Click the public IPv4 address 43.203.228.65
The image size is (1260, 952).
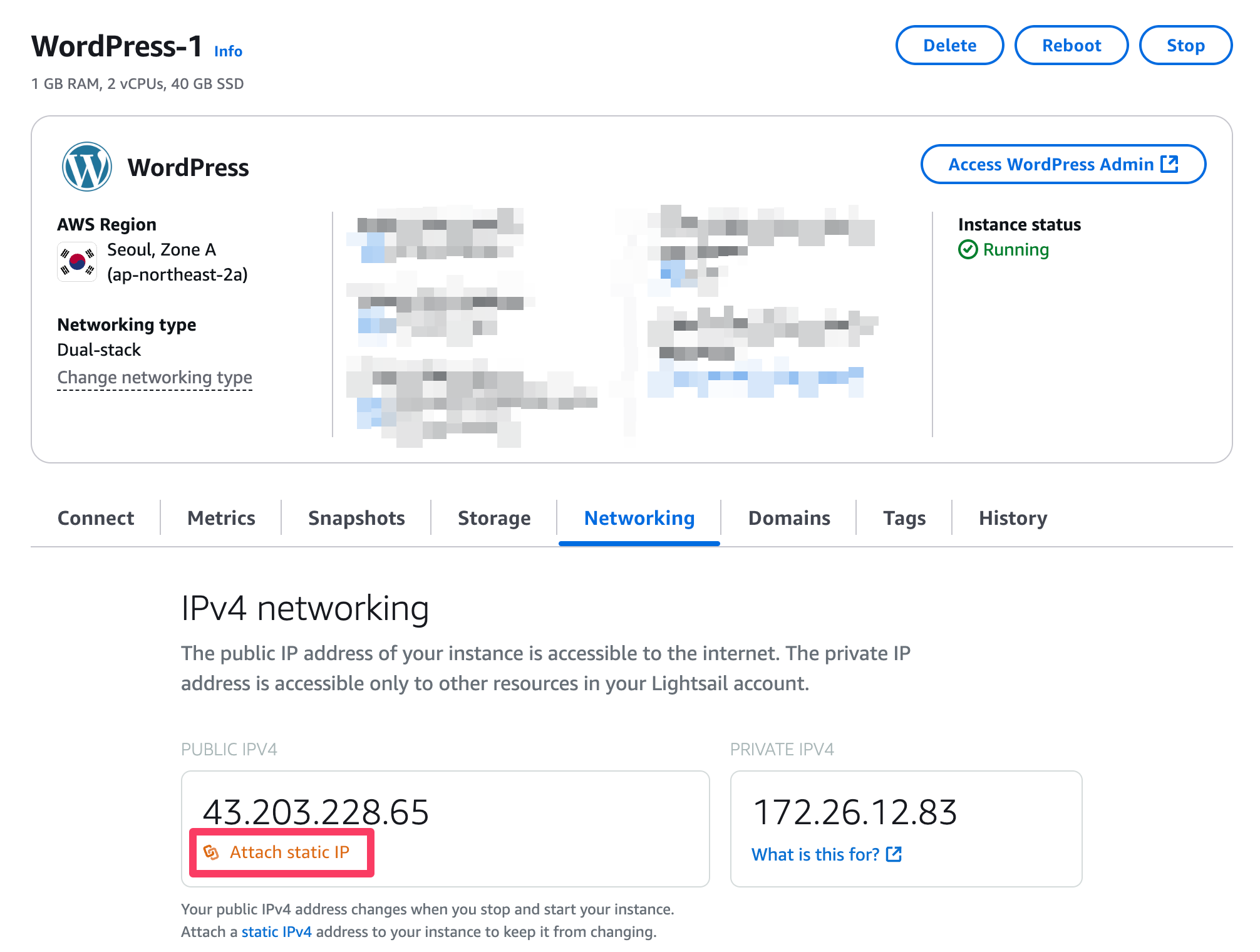[316, 812]
